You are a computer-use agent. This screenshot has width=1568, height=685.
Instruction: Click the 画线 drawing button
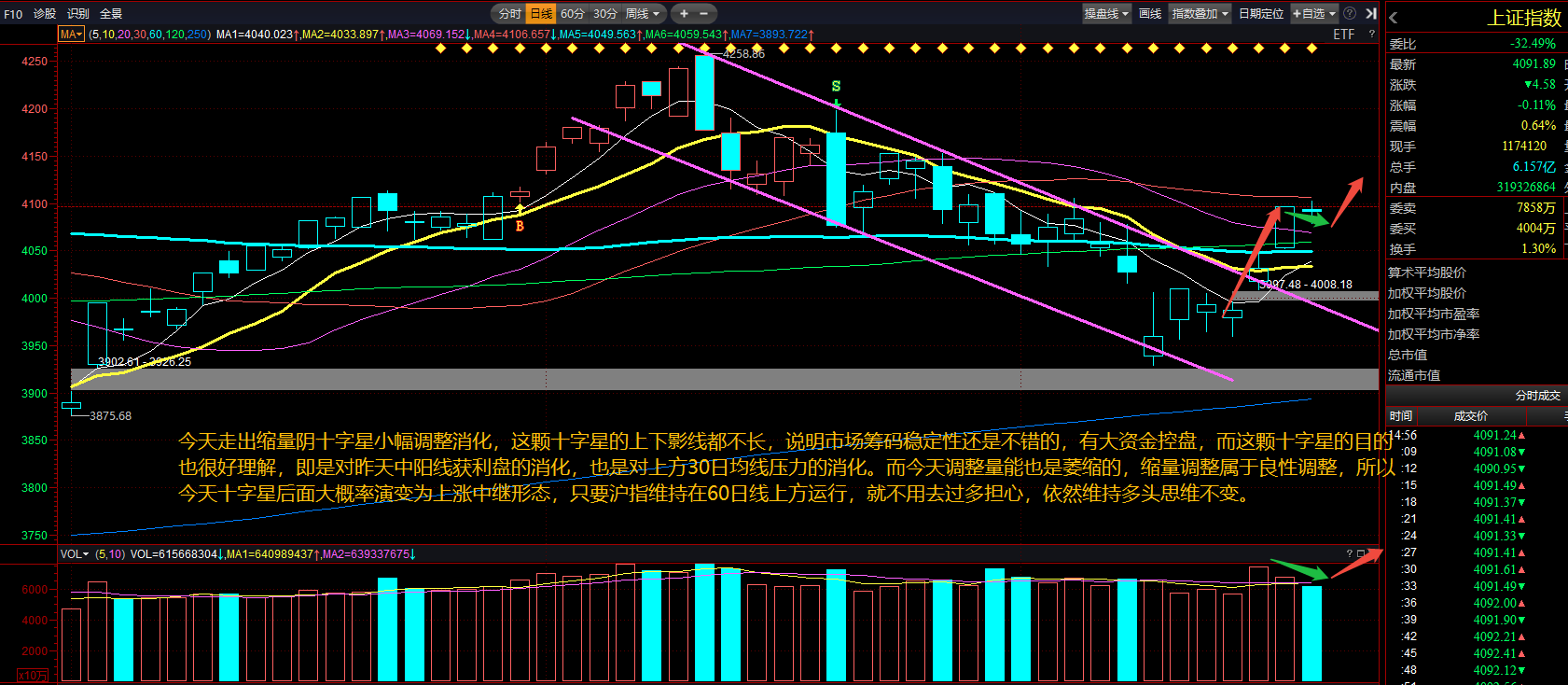click(1150, 13)
